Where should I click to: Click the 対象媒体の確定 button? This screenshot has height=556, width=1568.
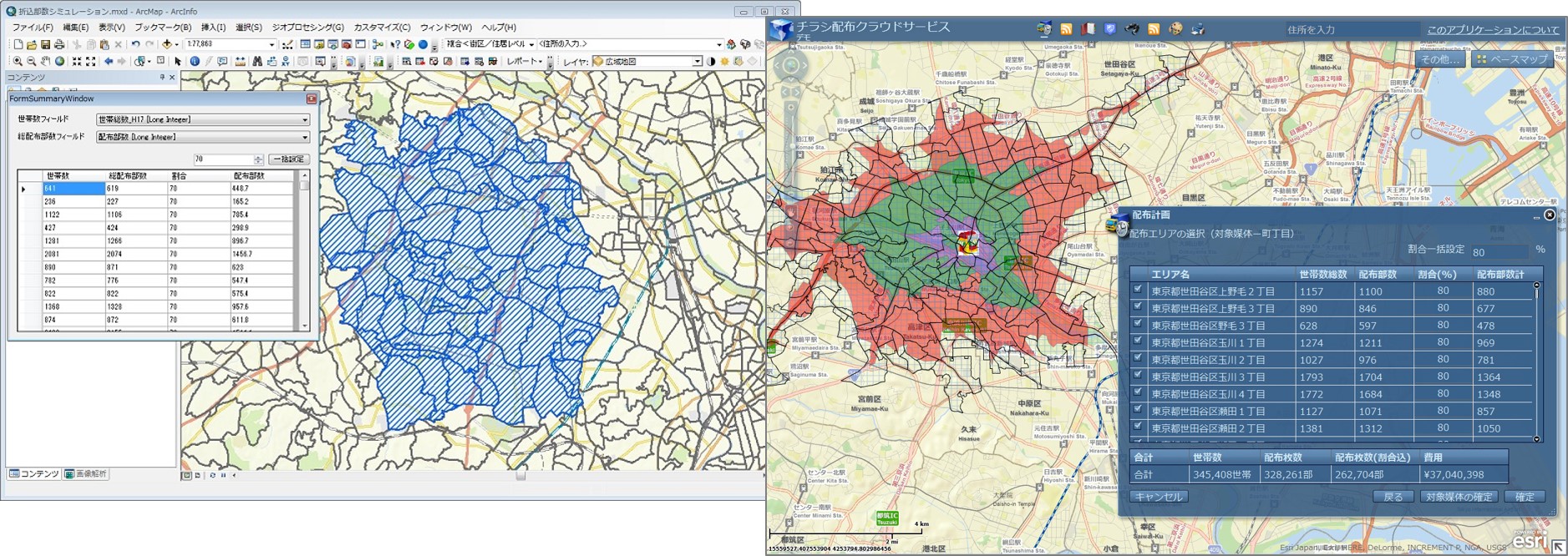coord(1458,497)
